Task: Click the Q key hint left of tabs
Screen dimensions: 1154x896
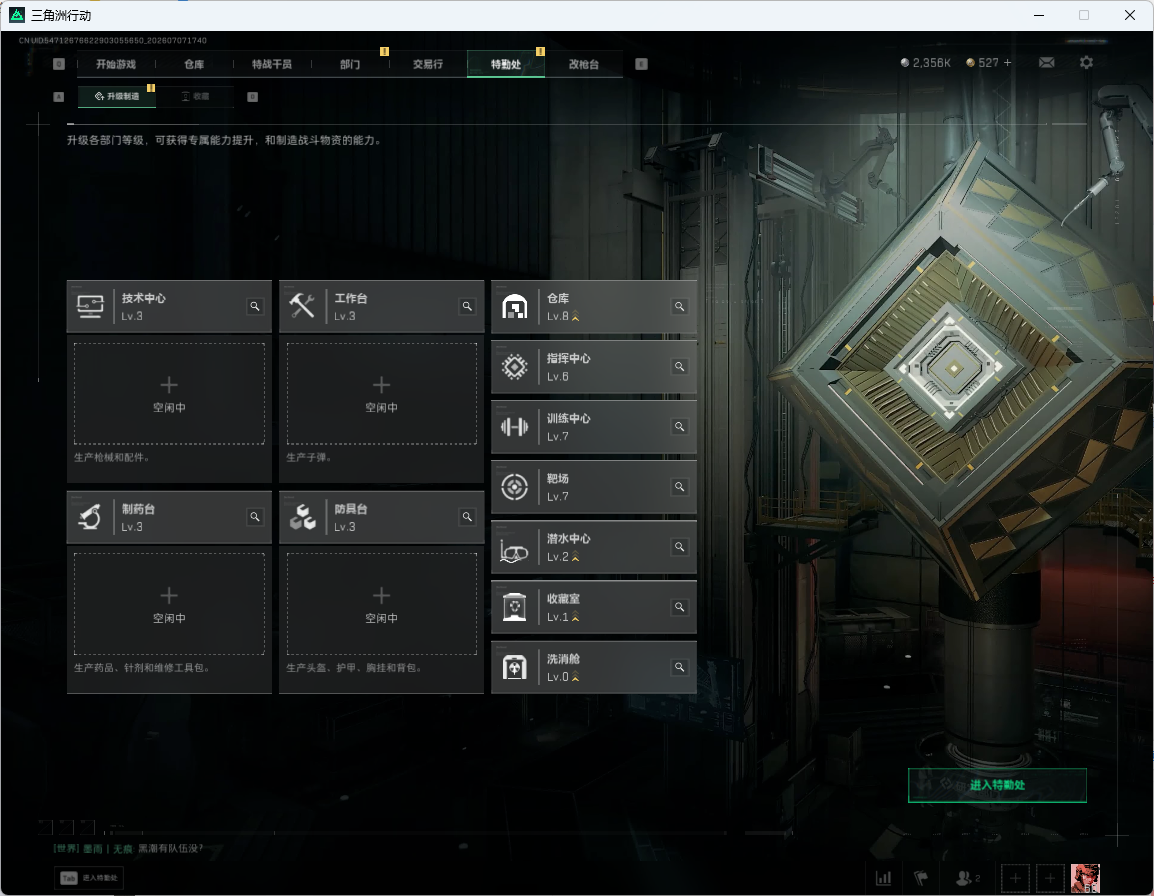Action: click(x=59, y=64)
